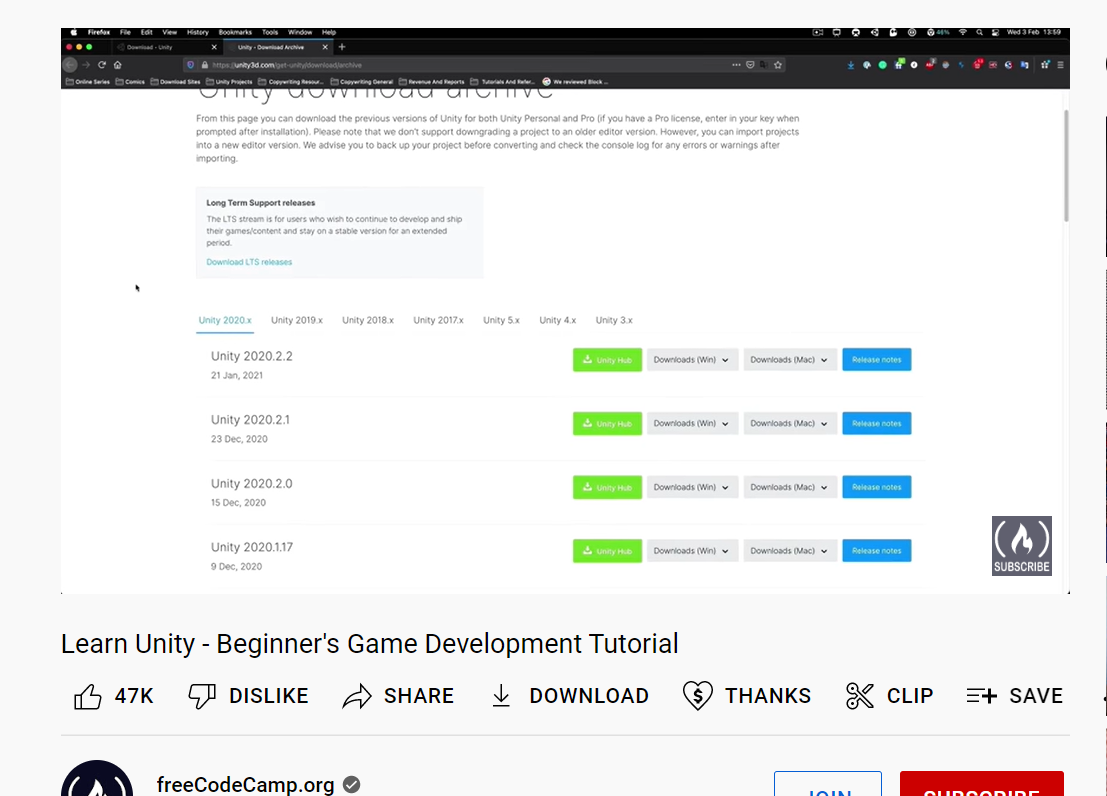Open the freeCodeCamp channel avatar
The image size is (1107, 796).
[97, 782]
